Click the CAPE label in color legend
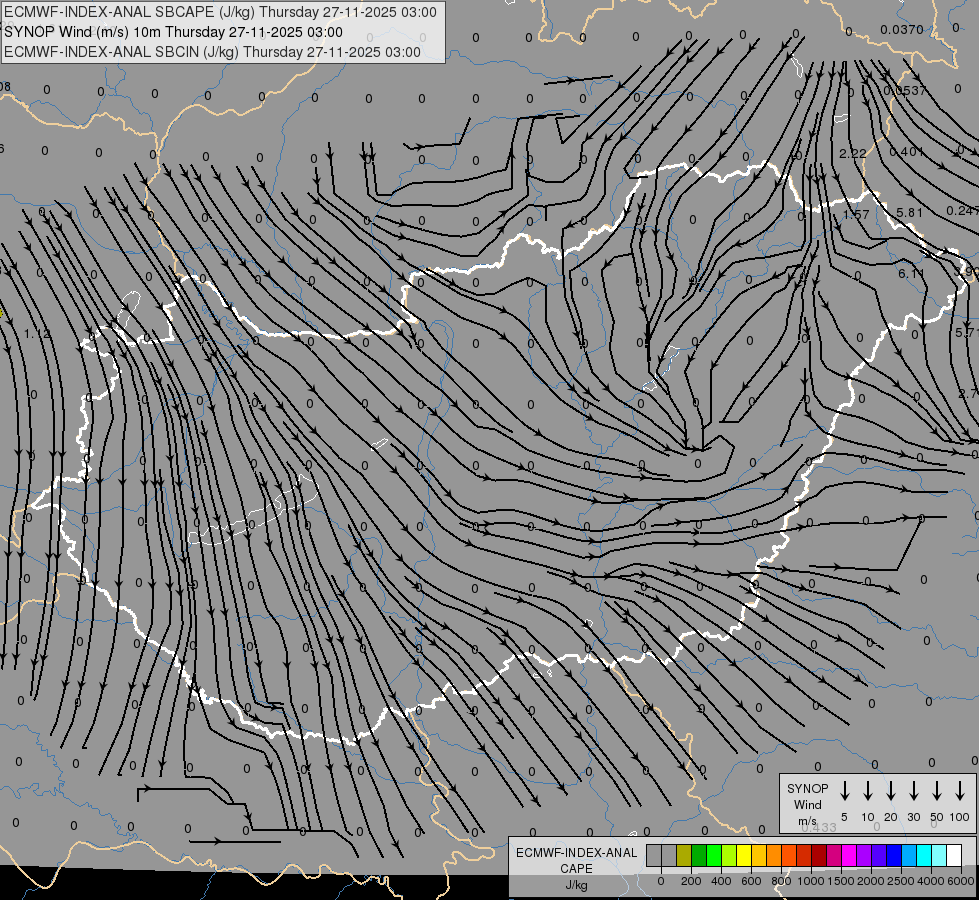This screenshot has width=979, height=900. 576,869
